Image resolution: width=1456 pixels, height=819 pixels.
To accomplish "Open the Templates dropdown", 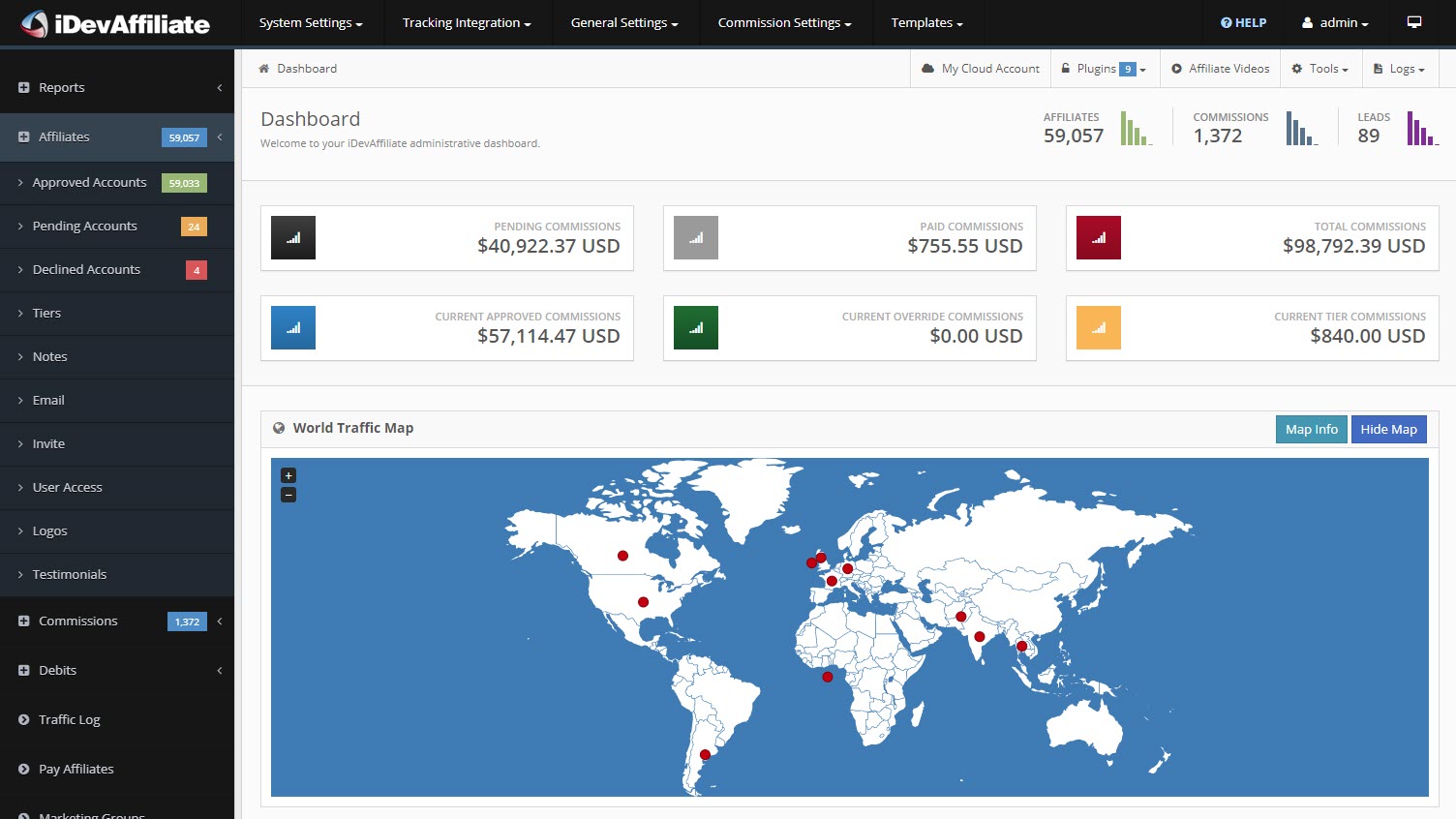I will [x=926, y=23].
